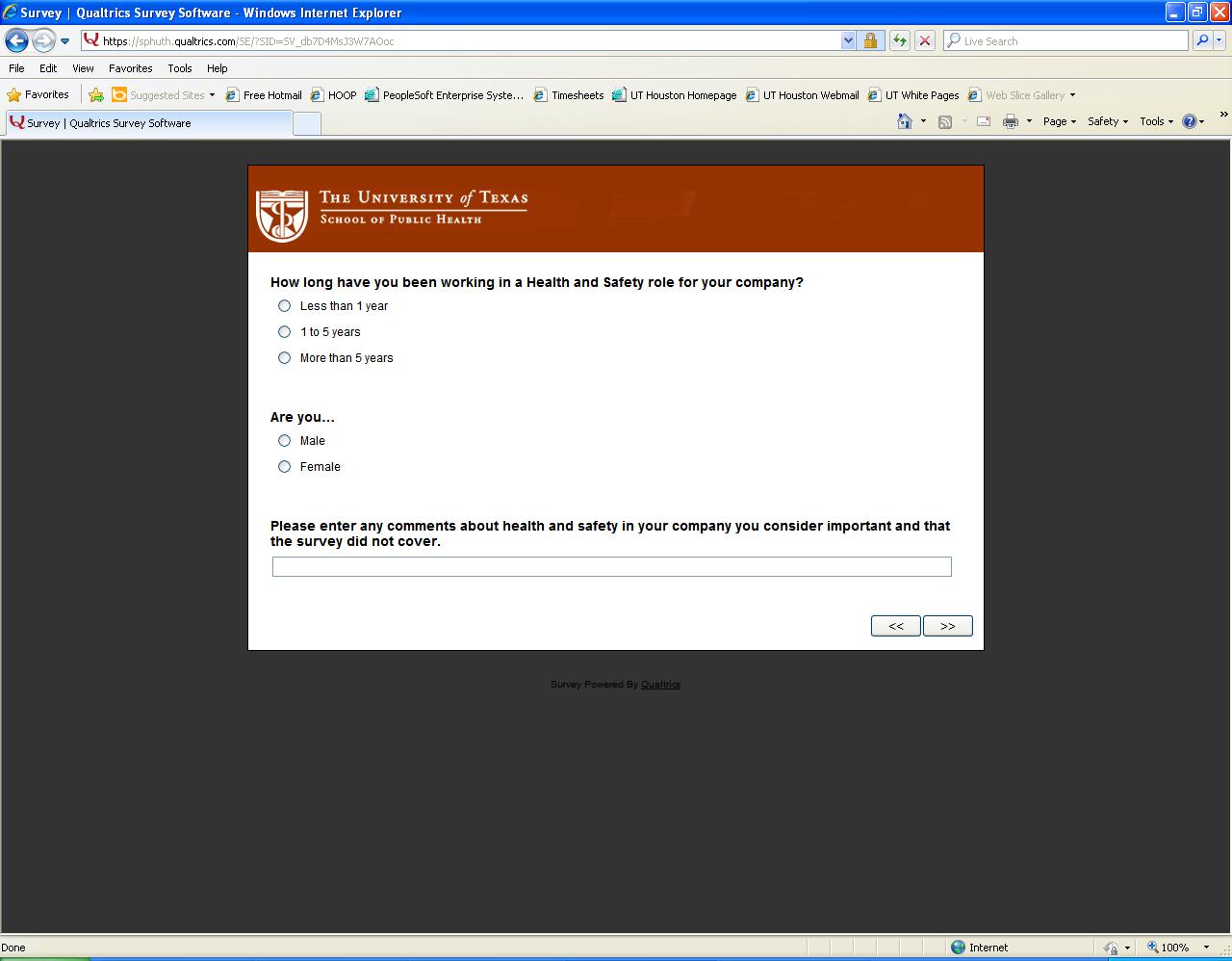The image size is (1232, 961).
Task: Select Less than 1 year option
Action: (x=284, y=306)
